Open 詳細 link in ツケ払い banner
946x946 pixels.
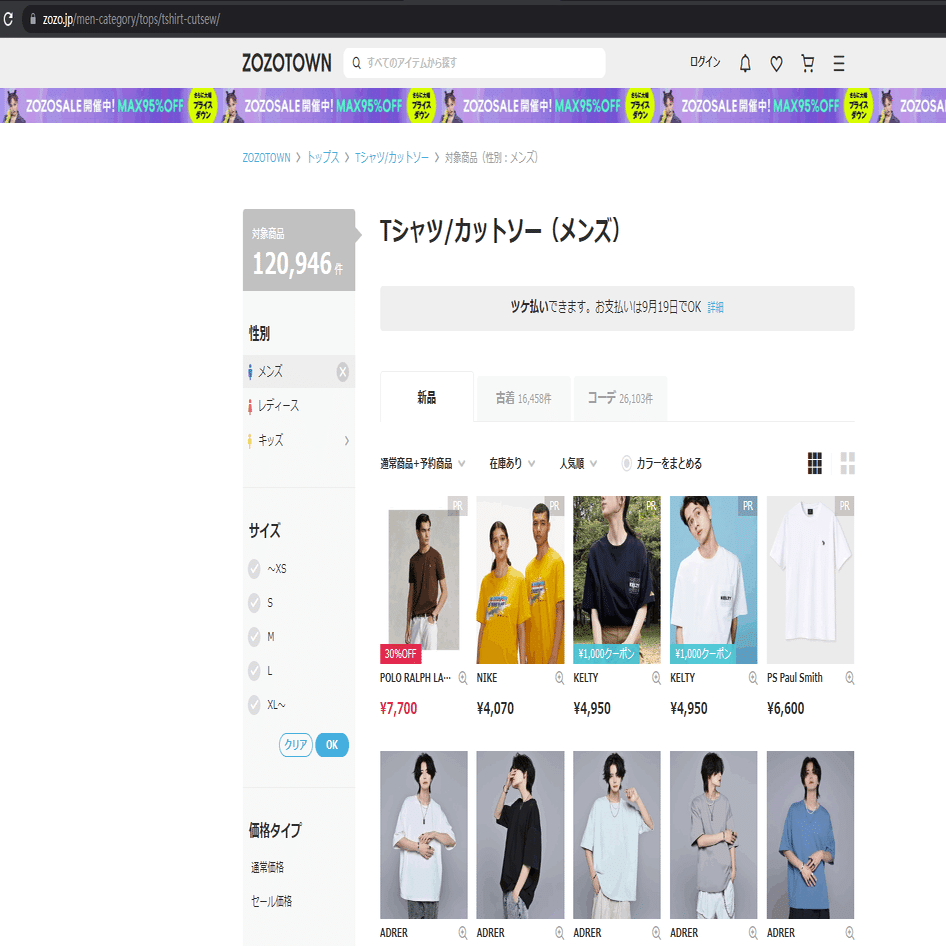pos(716,307)
